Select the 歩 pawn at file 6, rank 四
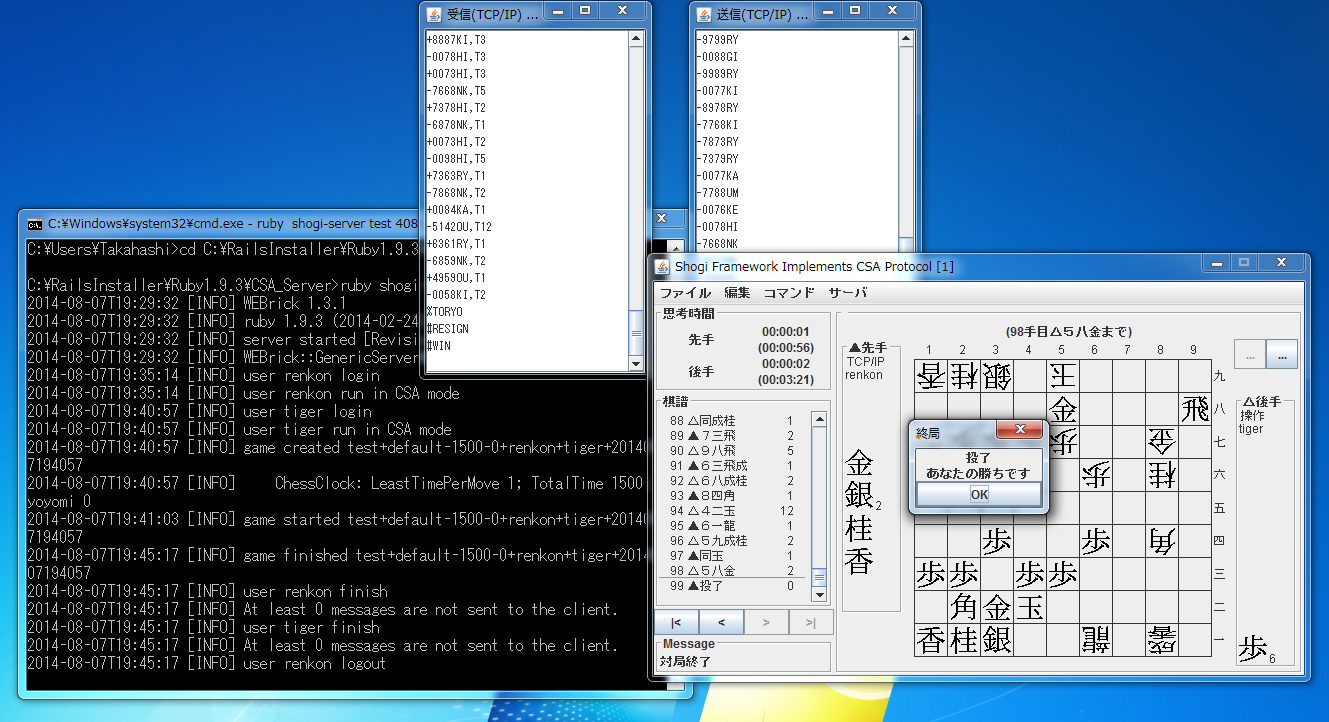 click(x=1096, y=541)
